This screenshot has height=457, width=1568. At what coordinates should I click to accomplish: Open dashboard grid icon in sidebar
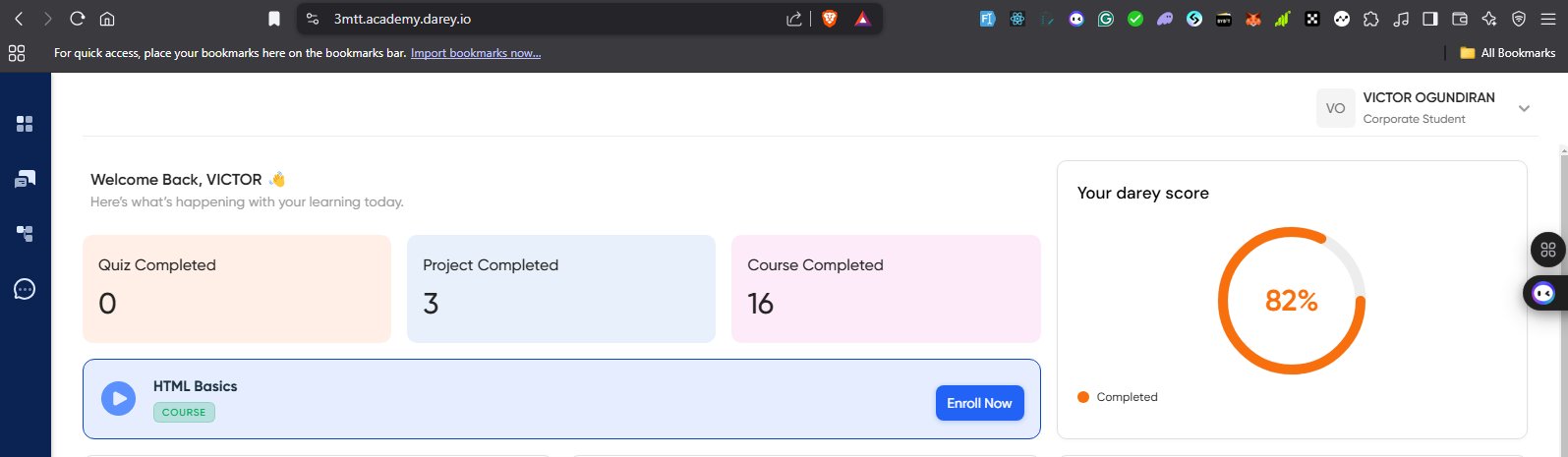[x=25, y=124]
